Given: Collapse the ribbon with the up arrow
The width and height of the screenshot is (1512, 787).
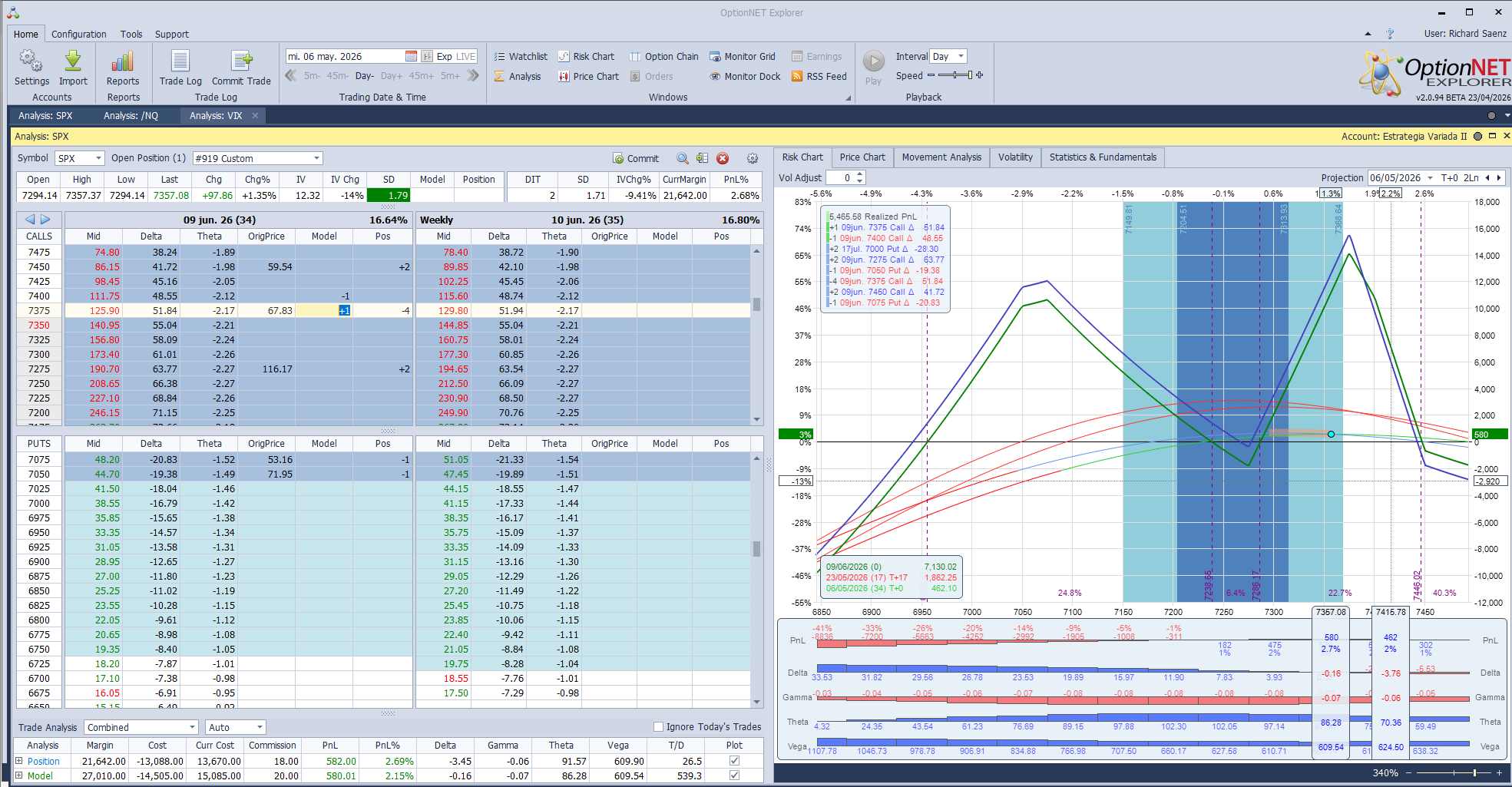Looking at the screenshot, I should 1368,34.
